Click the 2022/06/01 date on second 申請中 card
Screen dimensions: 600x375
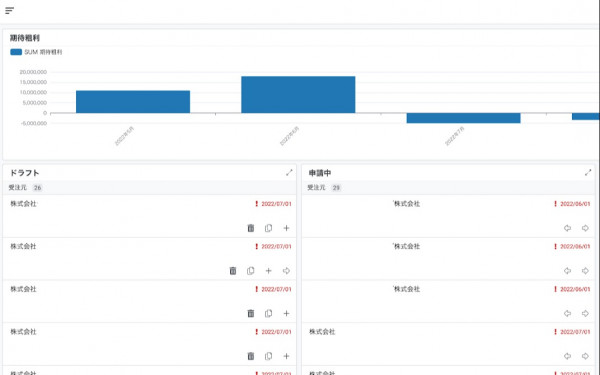click(575, 246)
